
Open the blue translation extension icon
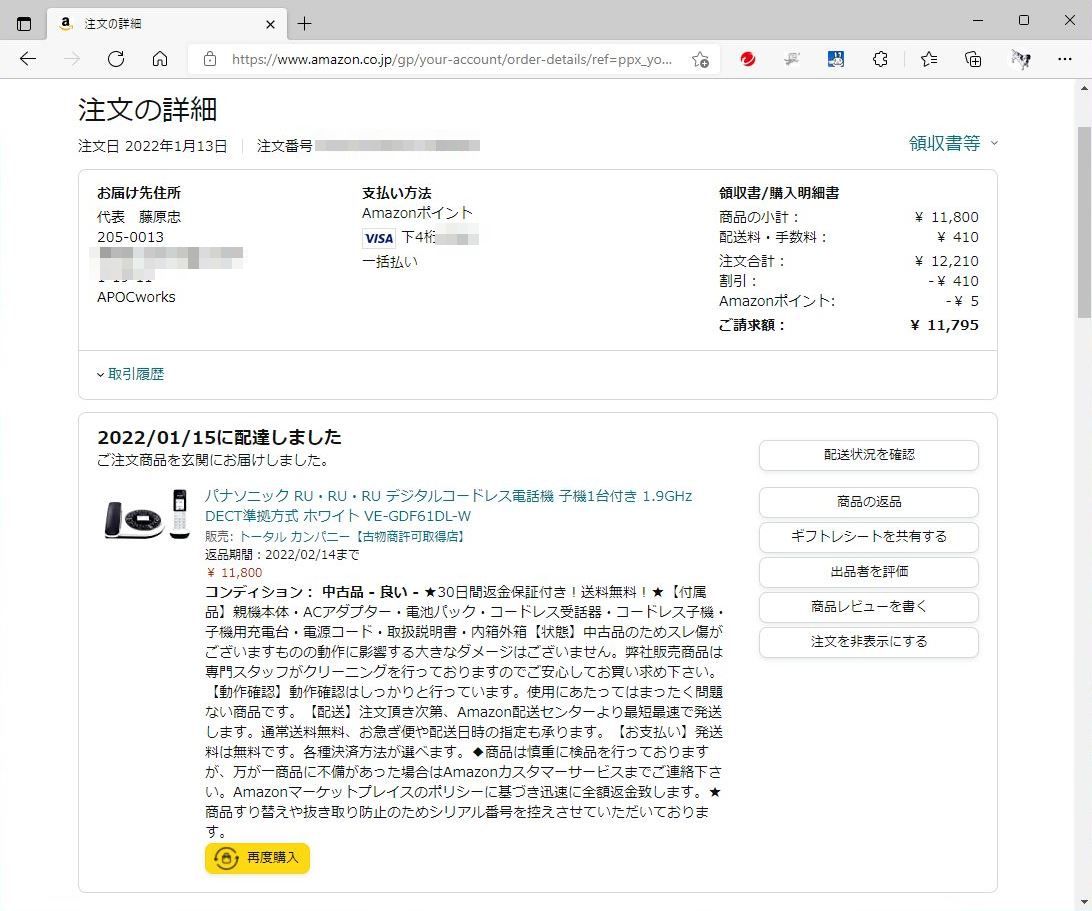836,59
